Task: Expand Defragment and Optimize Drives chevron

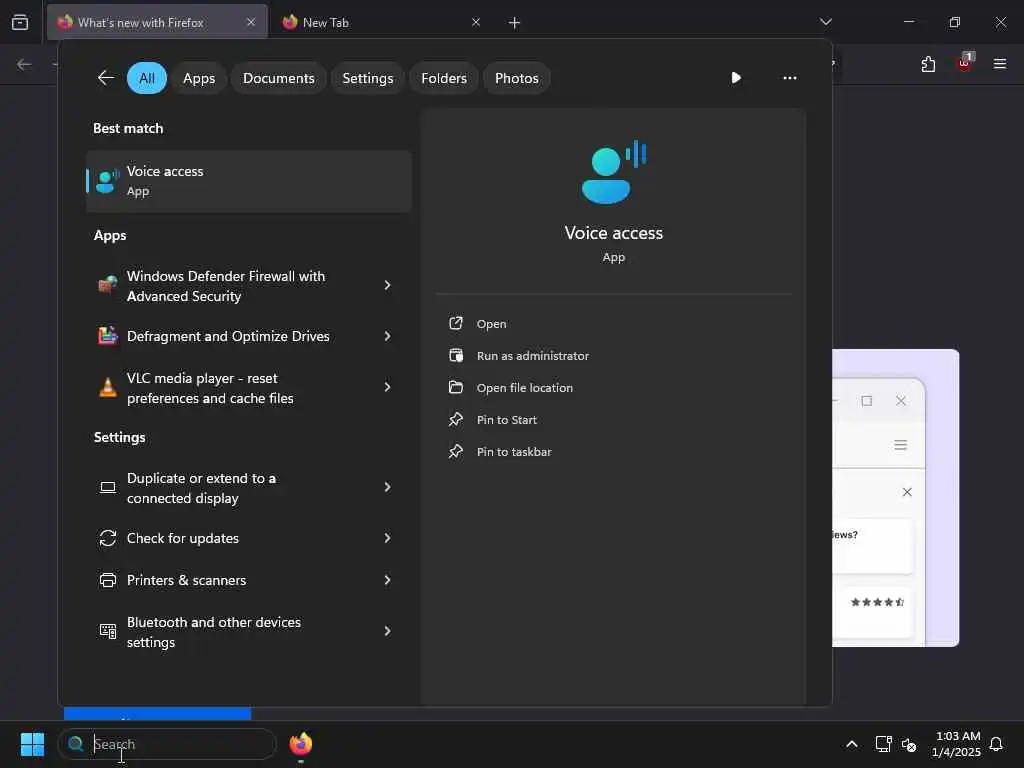Action: (x=387, y=336)
